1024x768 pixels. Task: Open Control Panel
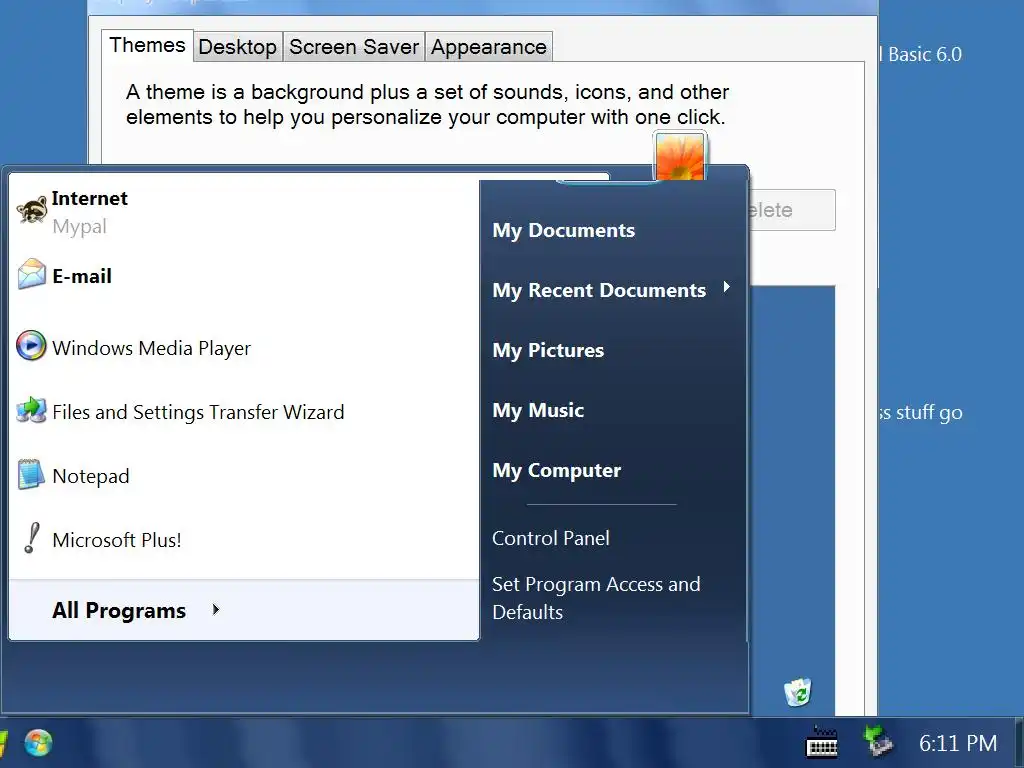tap(551, 538)
